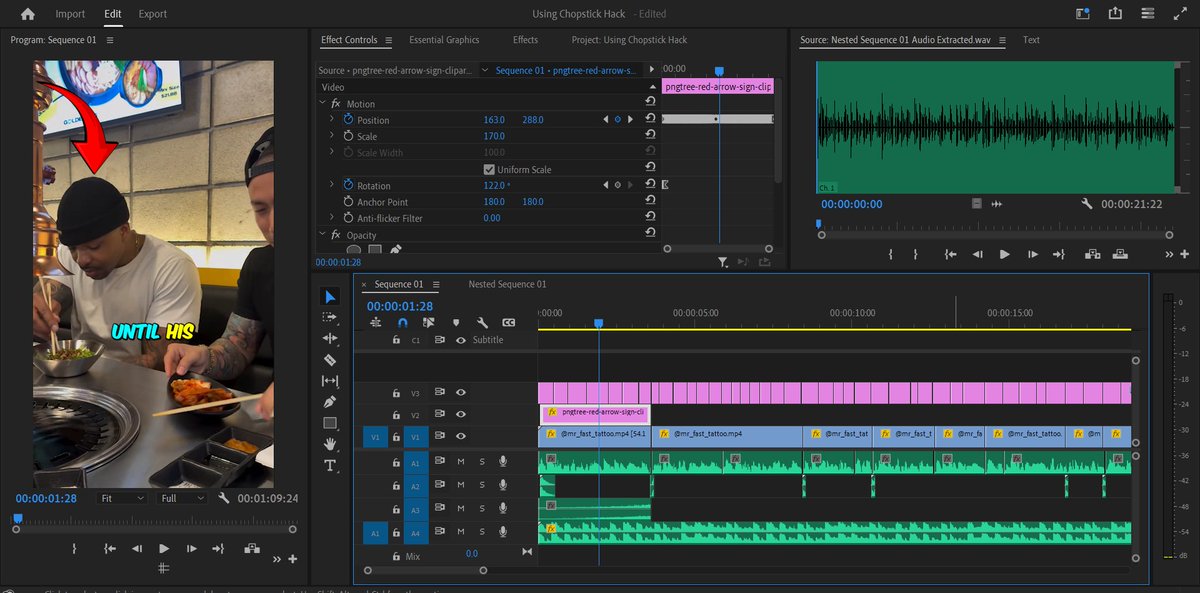Image resolution: width=1200 pixels, height=593 pixels.
Task: Open Program Monitor settings wrench
Action: (x=224, y=498)
